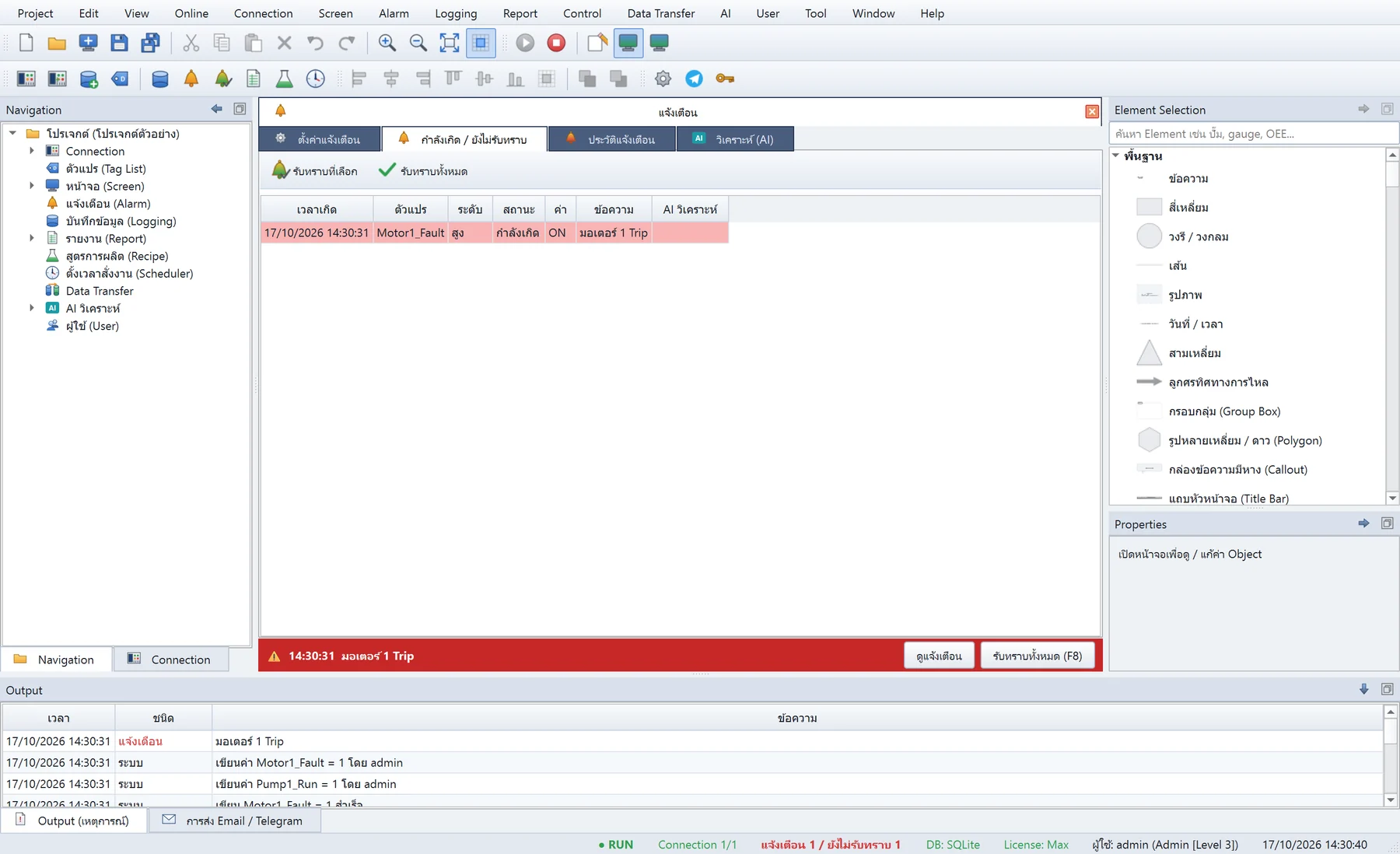The image size is (1400, 854).
Task: Click the Element search input field
Action: 1253,134
